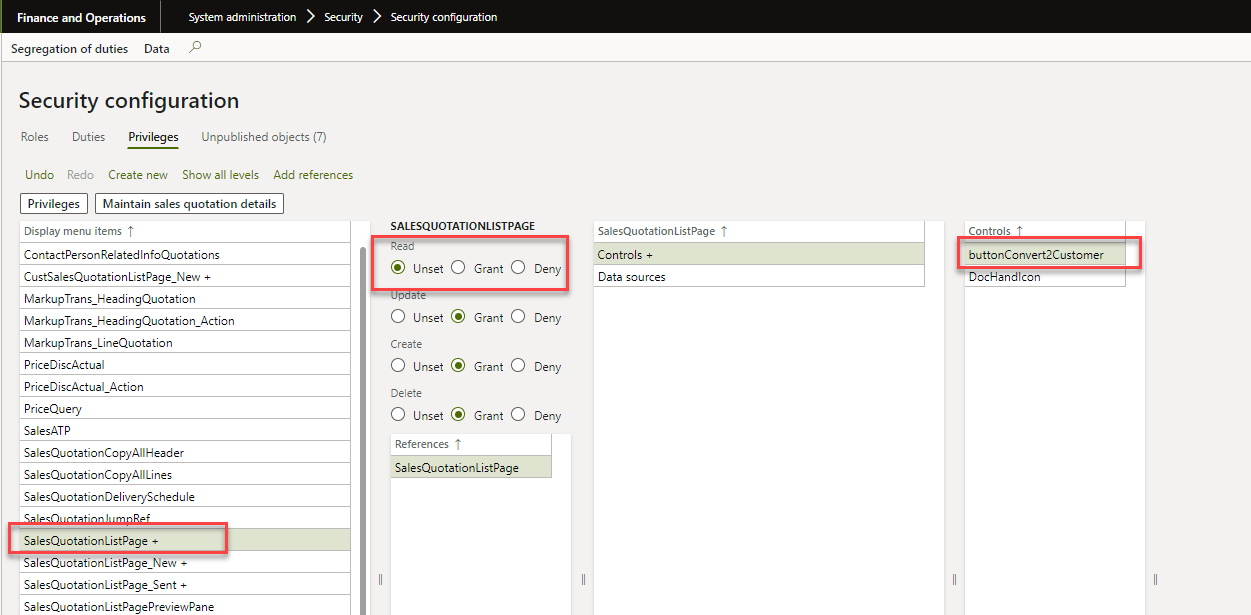Click the search magnifier icon in action bar
This screenshot has width=1251, height=615.
coord(195,47)
